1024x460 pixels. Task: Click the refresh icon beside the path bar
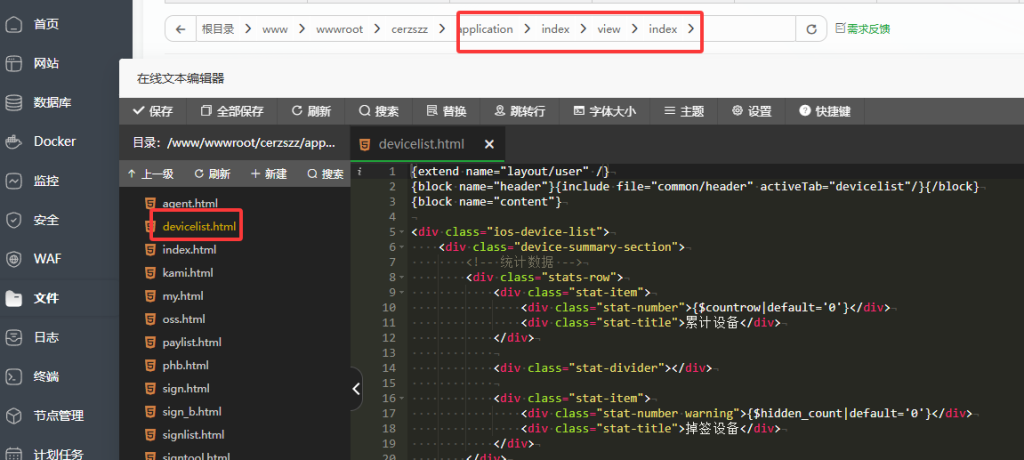812,30
